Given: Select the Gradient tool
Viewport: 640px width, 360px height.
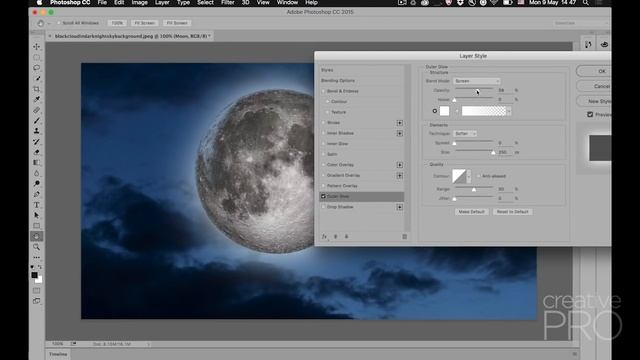Looking at the screenshot, I should point(37,162).
